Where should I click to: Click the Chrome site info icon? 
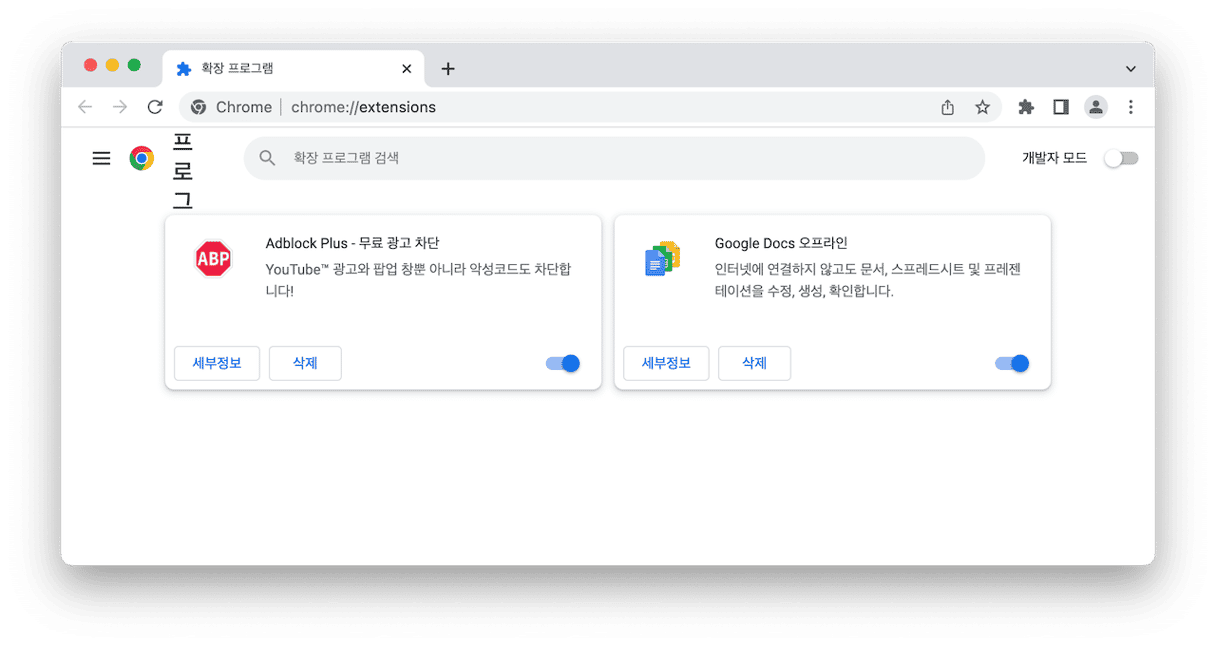tap(199, 107)
